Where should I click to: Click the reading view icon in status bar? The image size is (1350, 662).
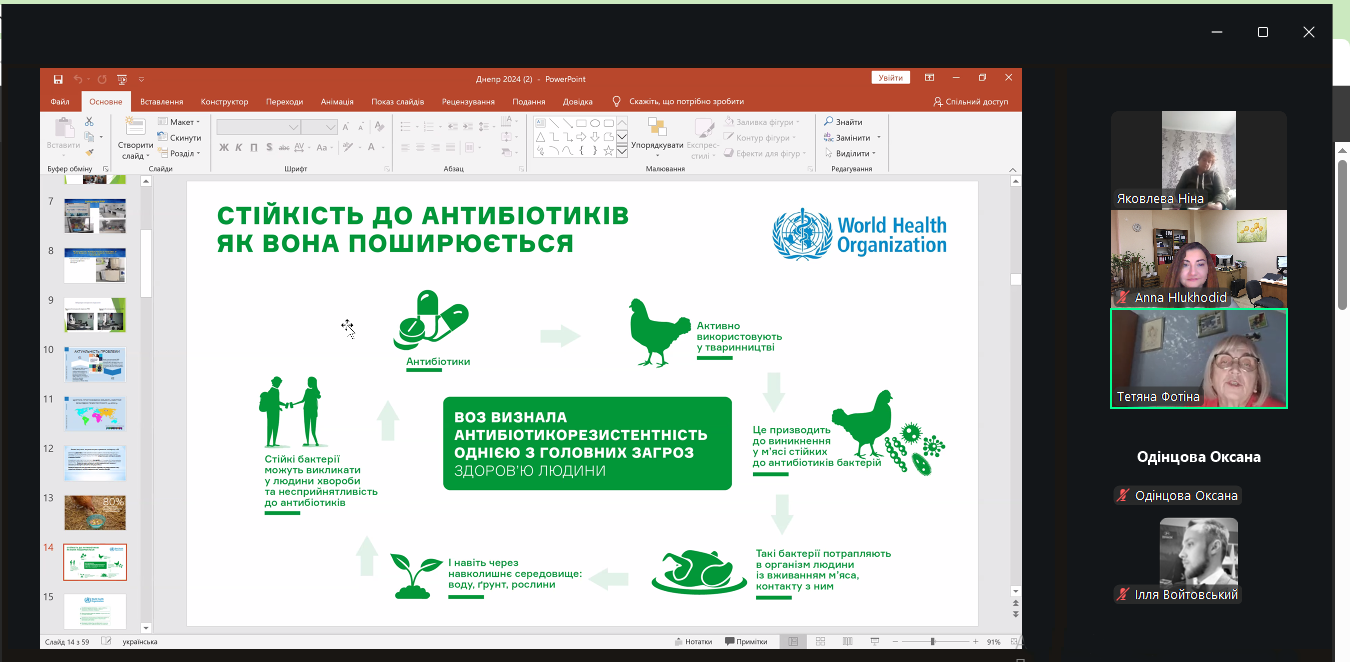(x=848, y=642)
